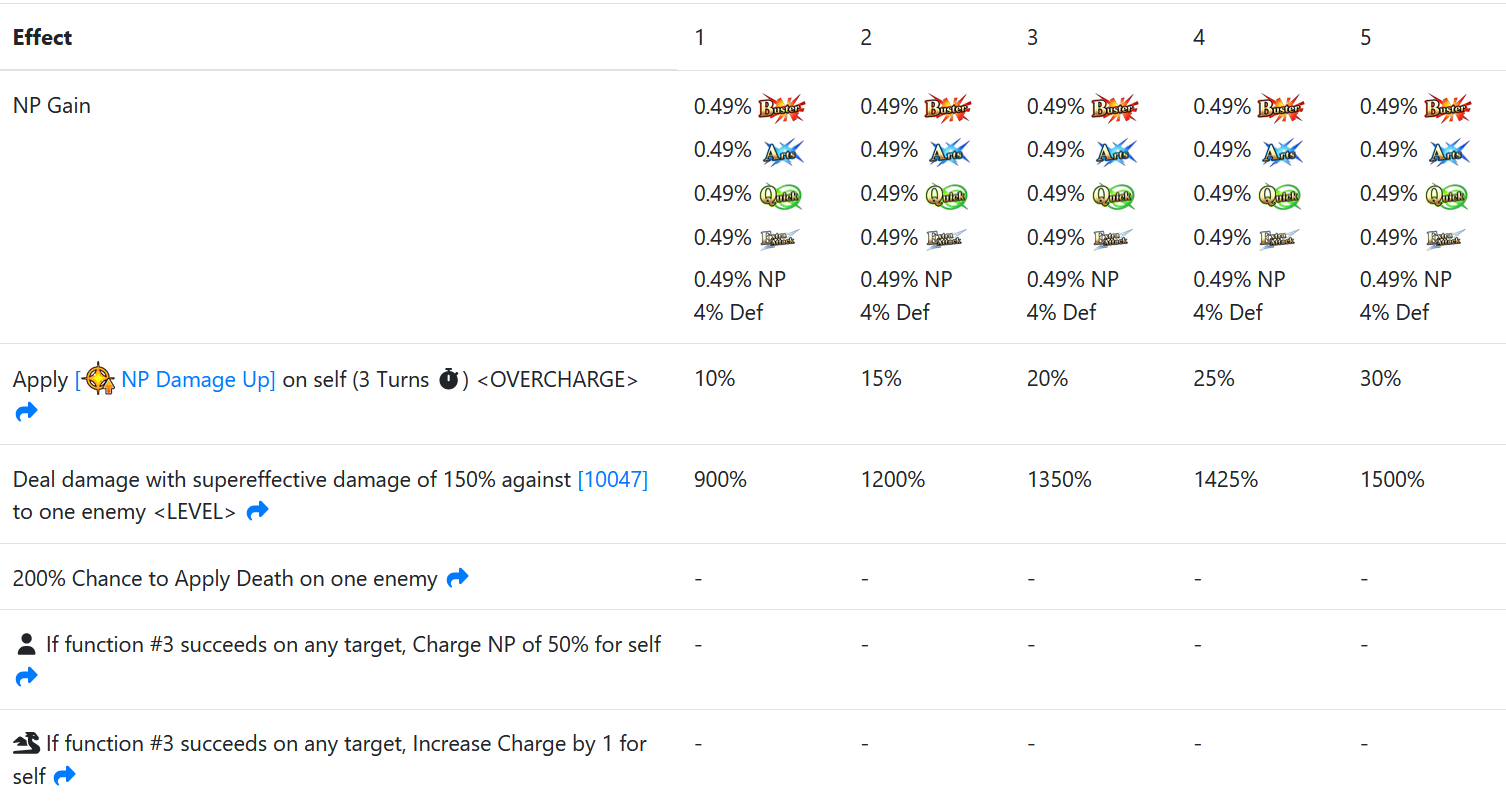Click the Arts card icon in column 2
This screenshot has width=1506, height=802.
[x=949, y=151]
